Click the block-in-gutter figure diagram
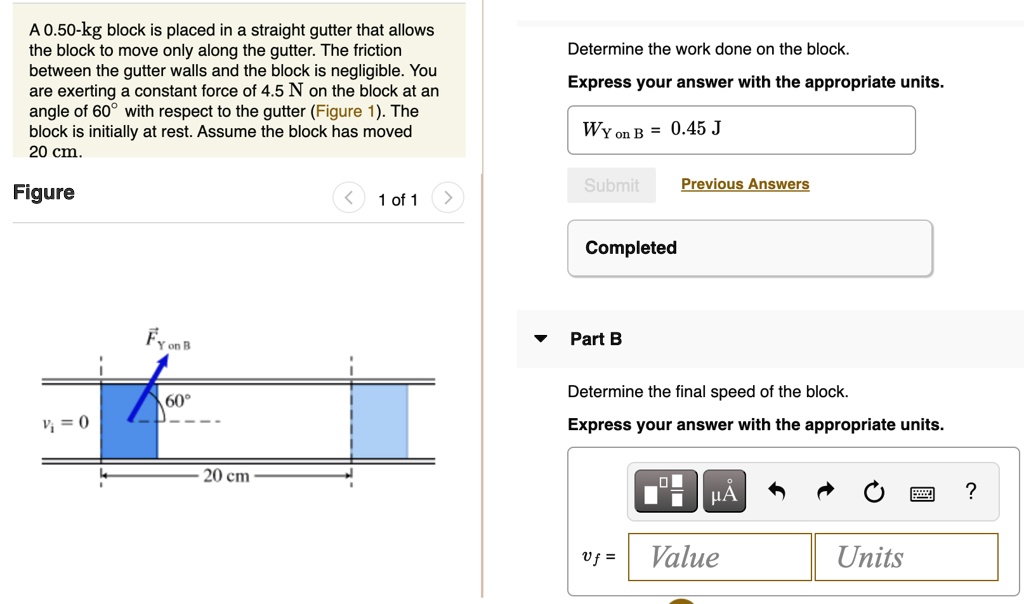The width and height of the screenshot is (1024, 604). (x=238, y=410)
